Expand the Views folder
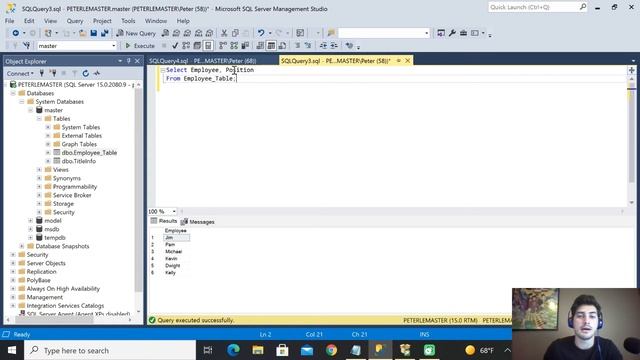The image size is (640, 360). (39, 170)
